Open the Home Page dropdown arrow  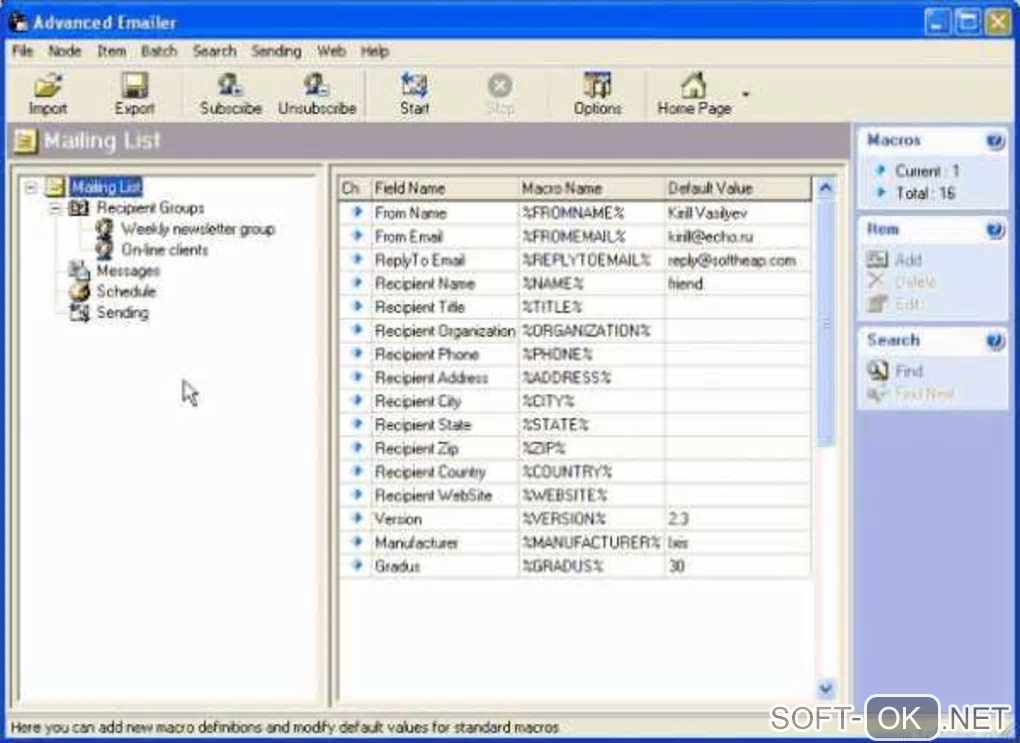[745, 94]
